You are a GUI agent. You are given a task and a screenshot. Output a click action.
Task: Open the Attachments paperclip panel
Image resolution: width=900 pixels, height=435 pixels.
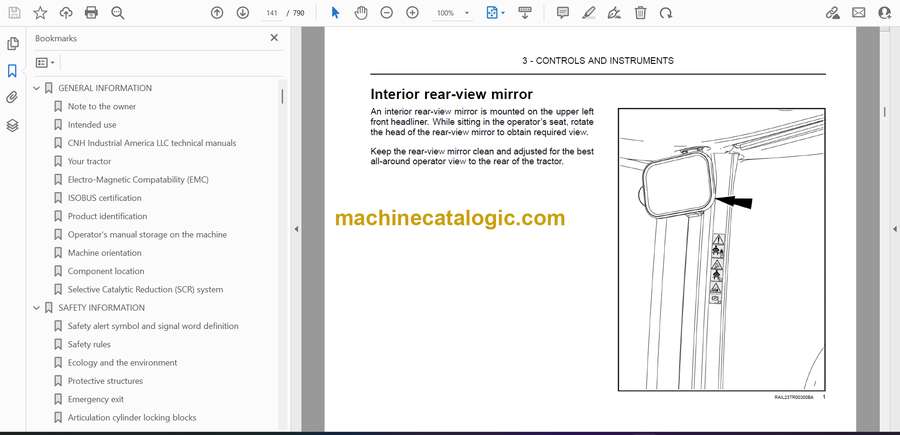coord(12,98)
